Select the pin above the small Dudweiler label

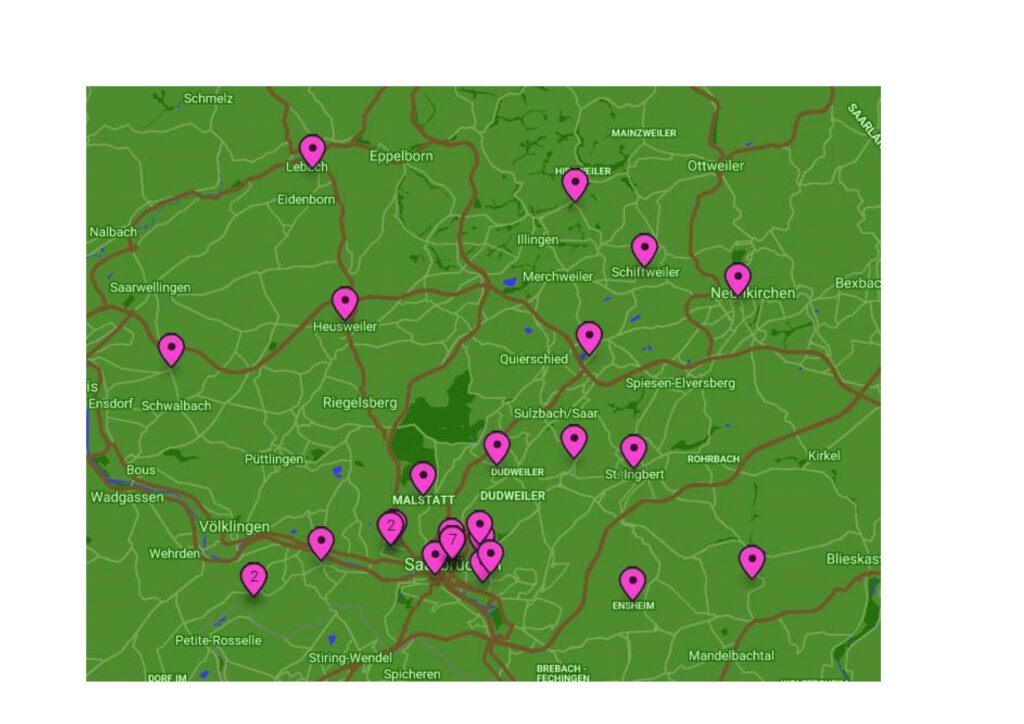[x=497, y=448]
